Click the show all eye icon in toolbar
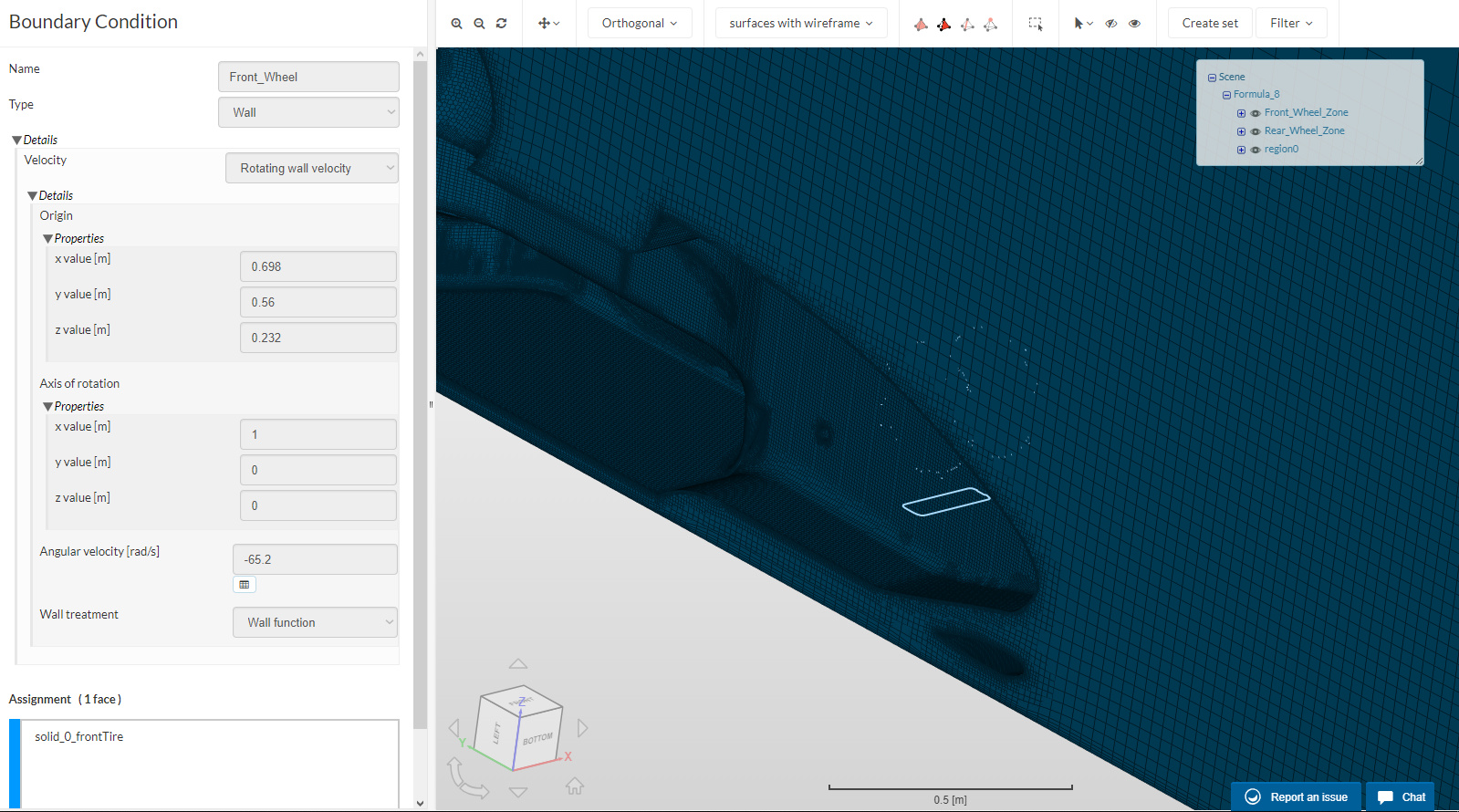The image size is (1459, 812). tap(1134, 24)
